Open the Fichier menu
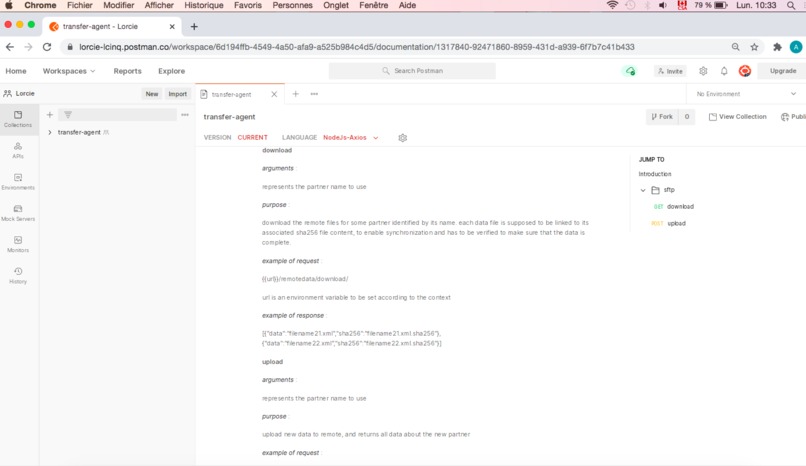This screenshot has width=806, height=466. (x=80, y=5)
